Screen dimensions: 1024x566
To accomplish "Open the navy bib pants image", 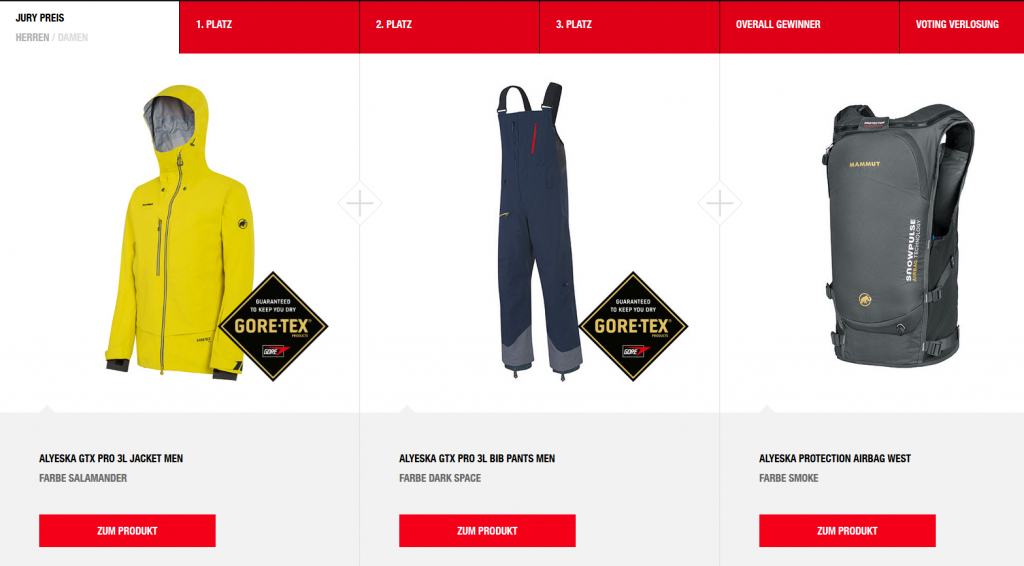I will (539, 230).
